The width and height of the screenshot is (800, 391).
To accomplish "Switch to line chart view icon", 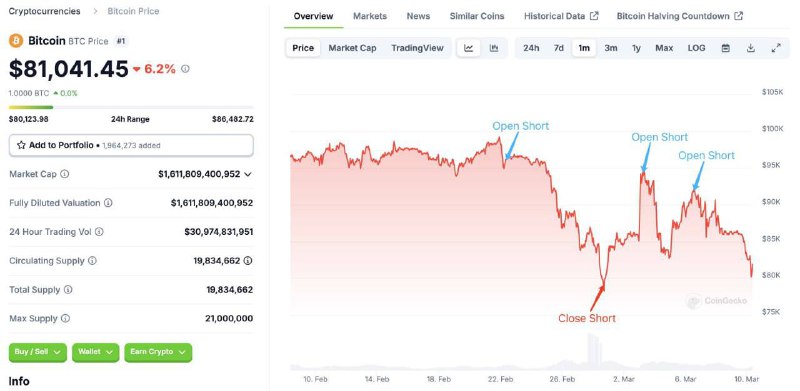I will point(468,48).
